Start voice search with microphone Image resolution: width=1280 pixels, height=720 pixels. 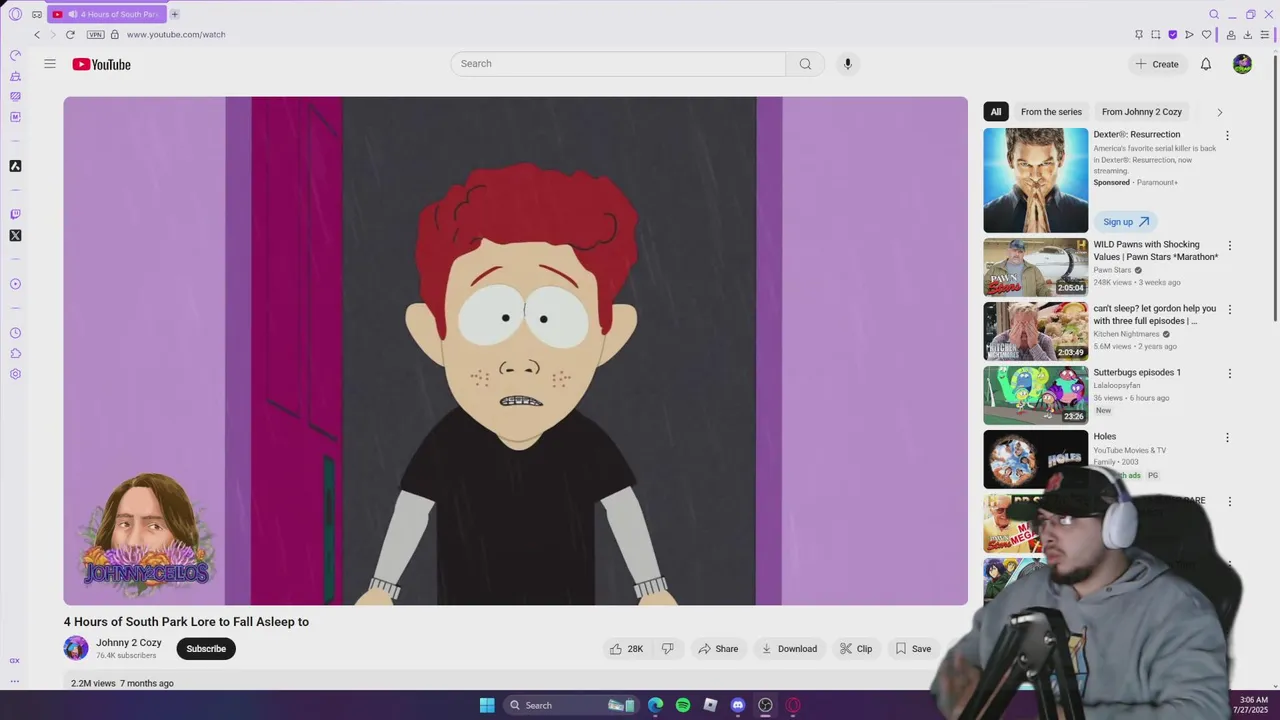pos(847,64)
